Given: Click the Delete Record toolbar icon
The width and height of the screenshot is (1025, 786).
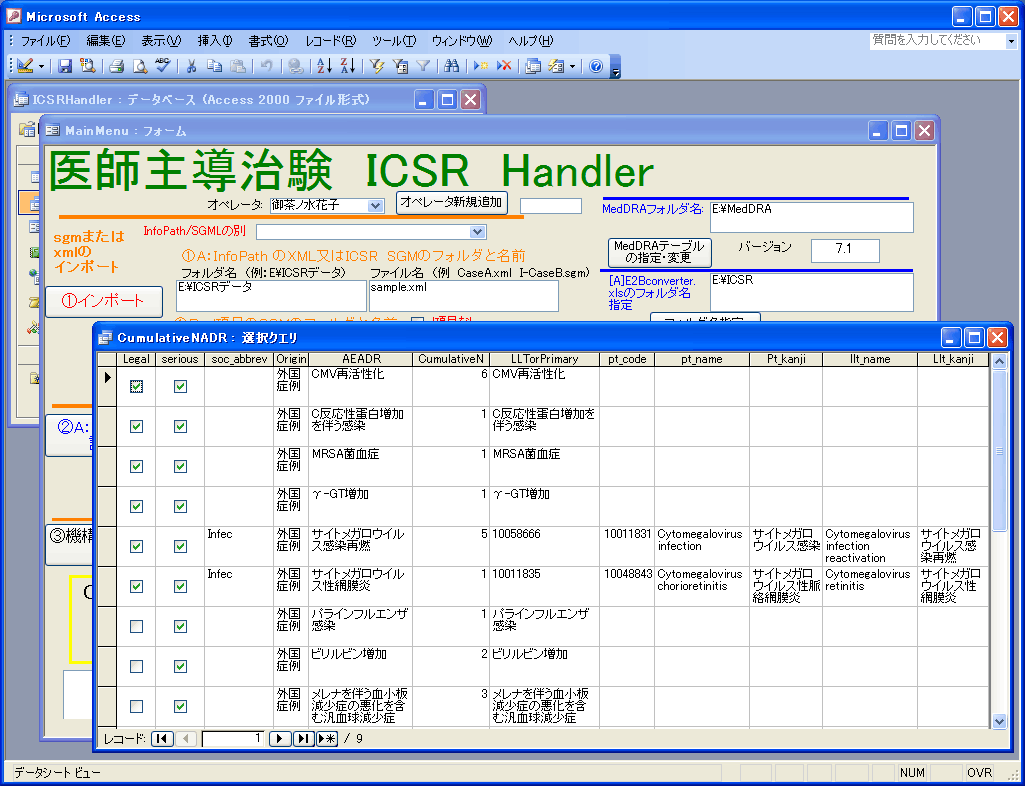Looking at the screenshot, I should point(504,66).
